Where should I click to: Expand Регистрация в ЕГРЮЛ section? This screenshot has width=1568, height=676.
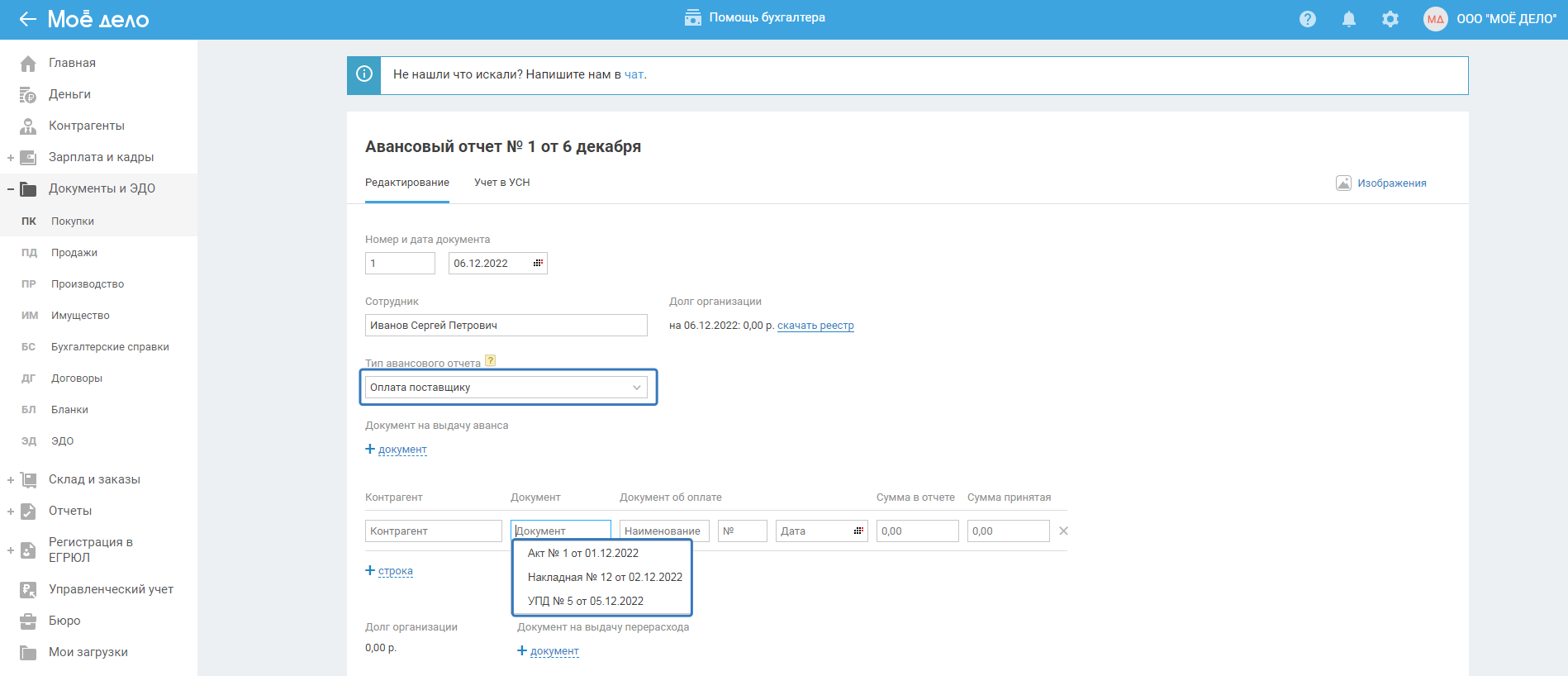tap(11, 550)
